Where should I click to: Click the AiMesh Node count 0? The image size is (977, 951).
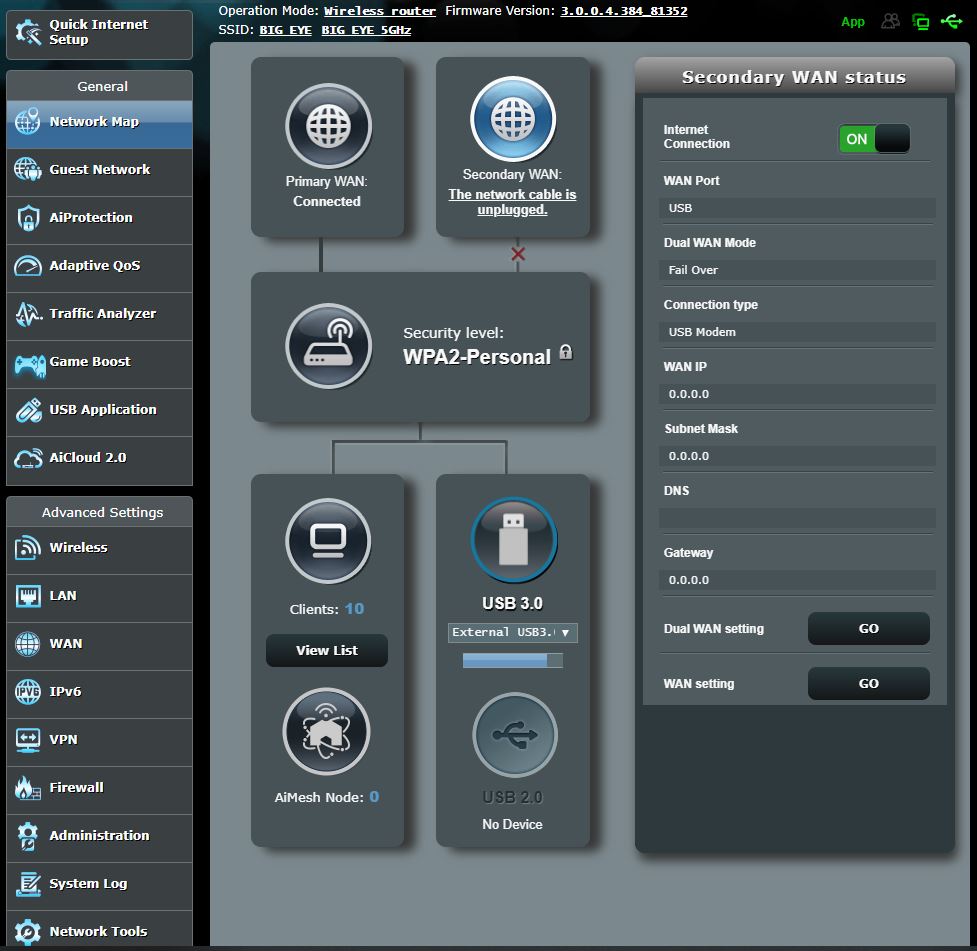pyautogui.click(x=374, y=797)
